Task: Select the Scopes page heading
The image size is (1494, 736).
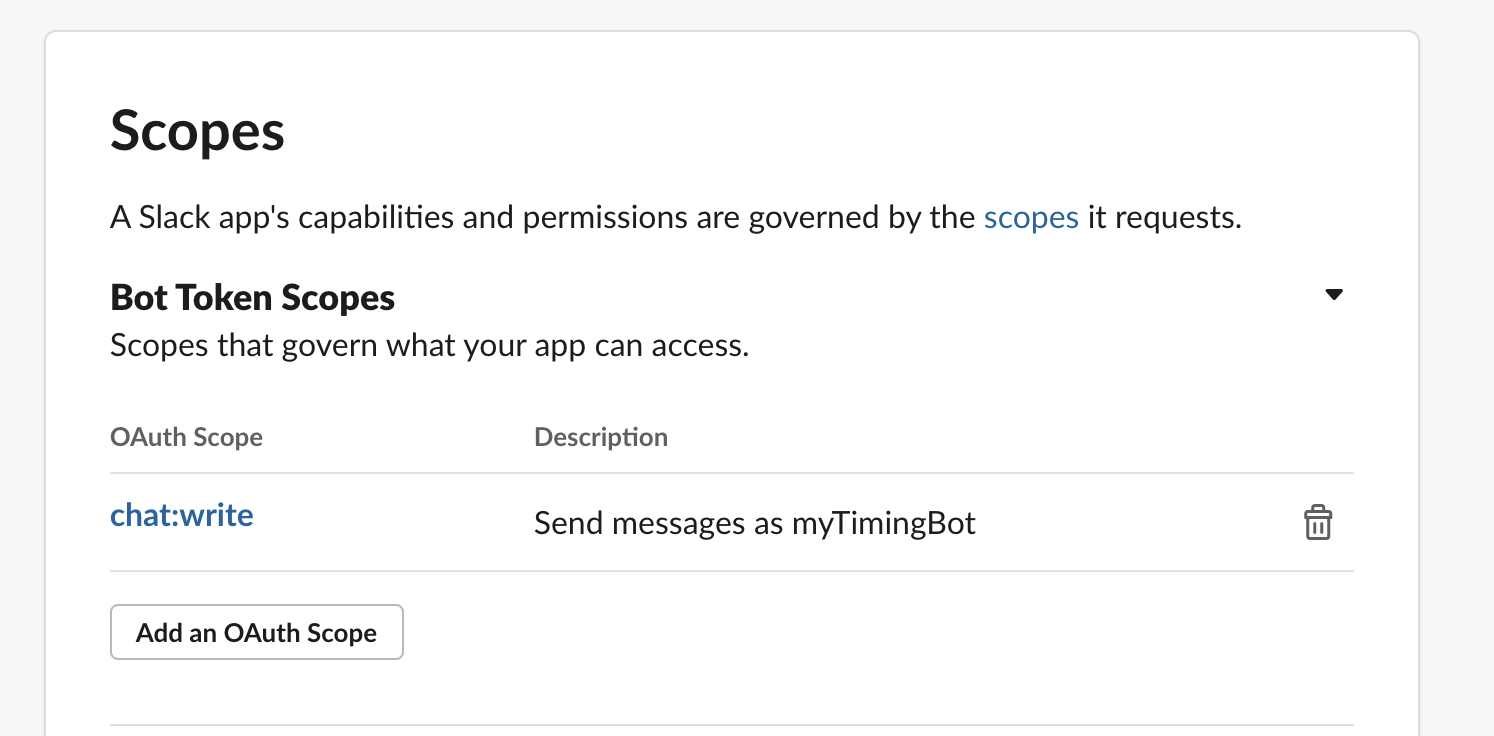Action: tap(197, 132)
